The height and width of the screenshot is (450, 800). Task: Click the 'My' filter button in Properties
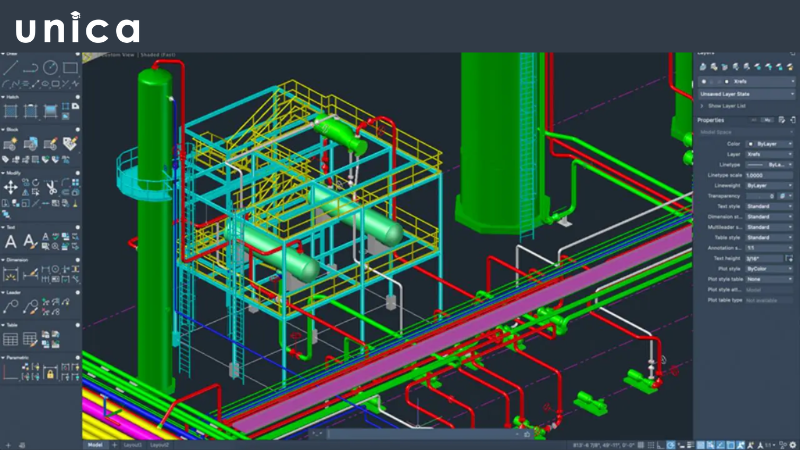coord(767,120)
